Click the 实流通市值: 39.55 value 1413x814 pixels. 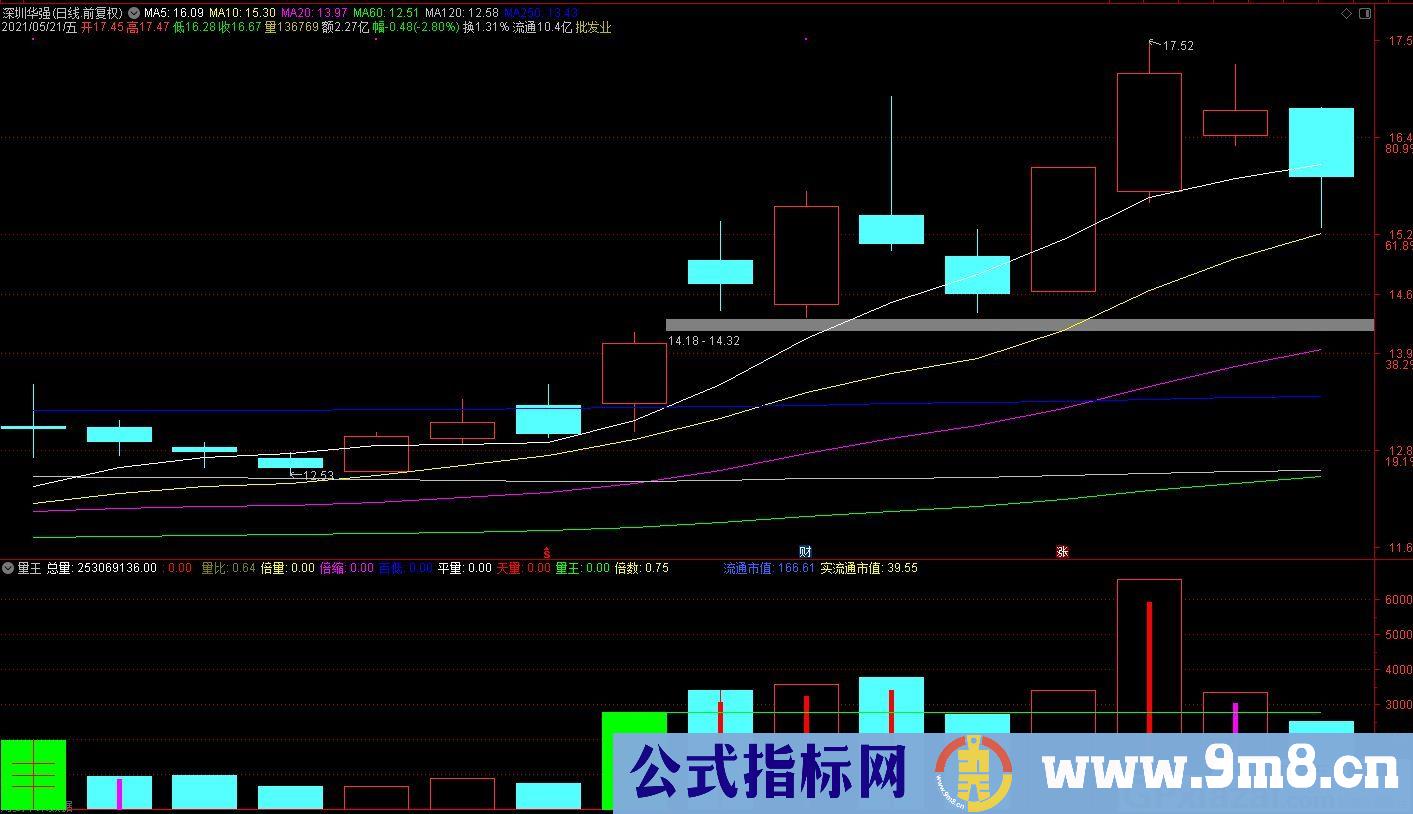click(869, 568)
